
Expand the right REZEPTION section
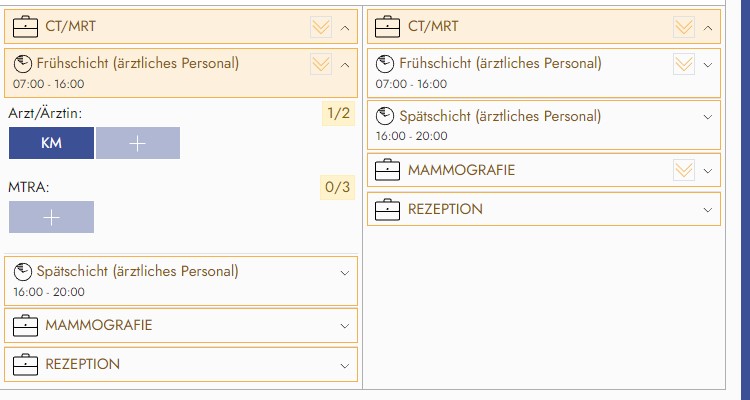coord(708,210)
